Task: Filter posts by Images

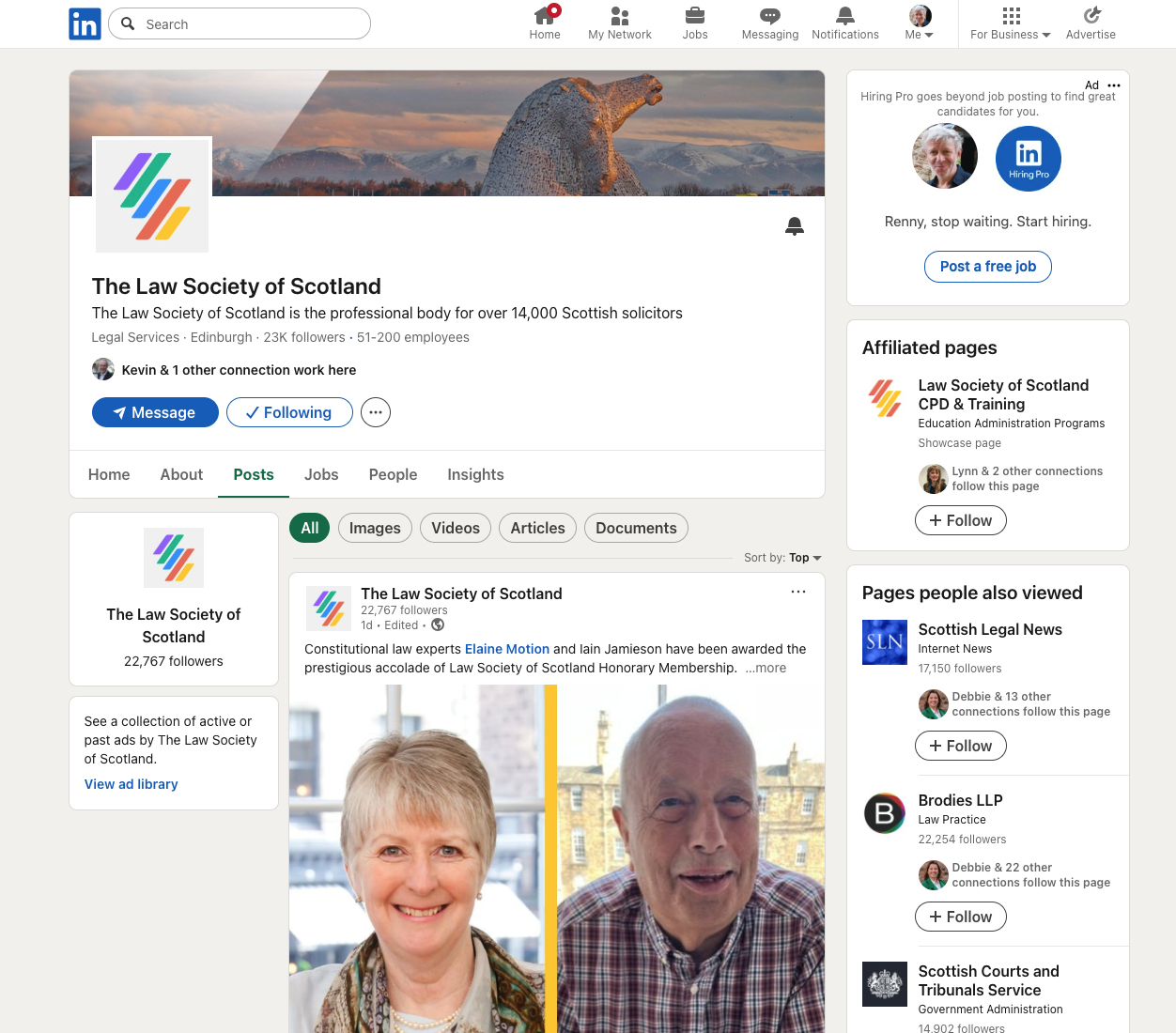Action: pyautogui.click(x=375, y=528)
